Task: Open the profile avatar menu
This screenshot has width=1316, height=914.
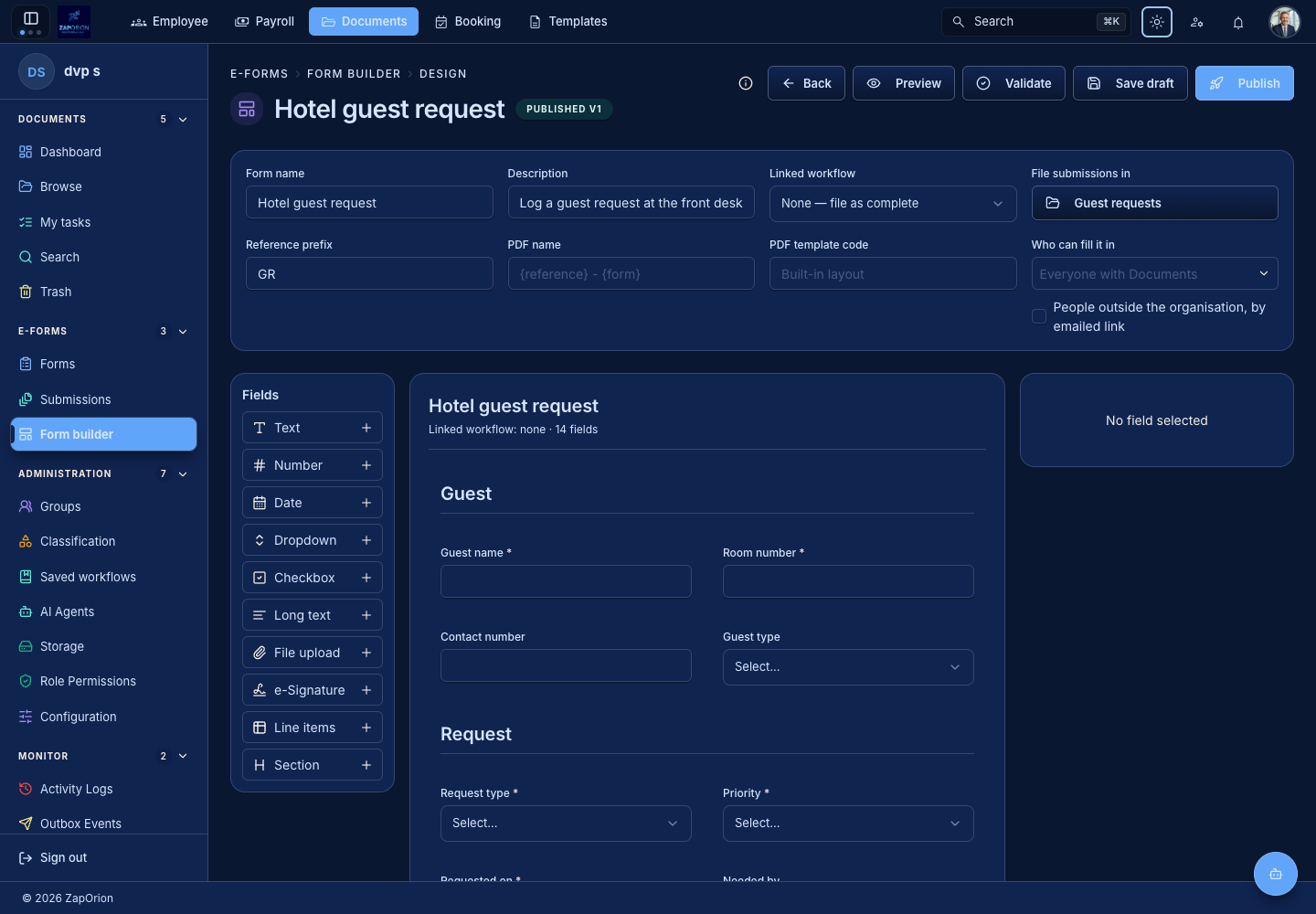Action: pyautogui.click(x=1285, y=22)
